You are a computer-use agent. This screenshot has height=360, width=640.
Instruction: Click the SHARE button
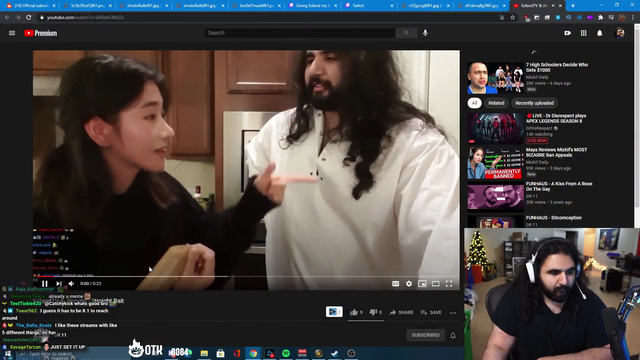(402, 312)
